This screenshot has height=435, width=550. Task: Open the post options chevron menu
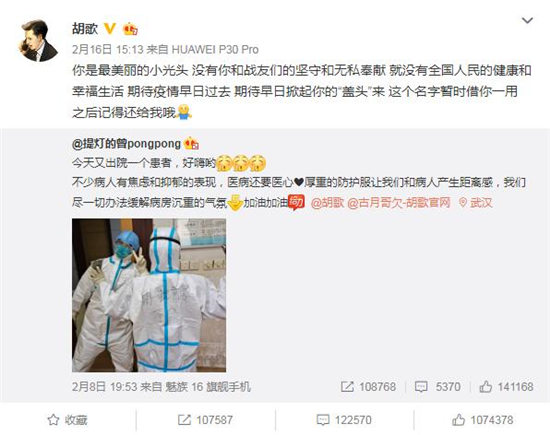527,21
